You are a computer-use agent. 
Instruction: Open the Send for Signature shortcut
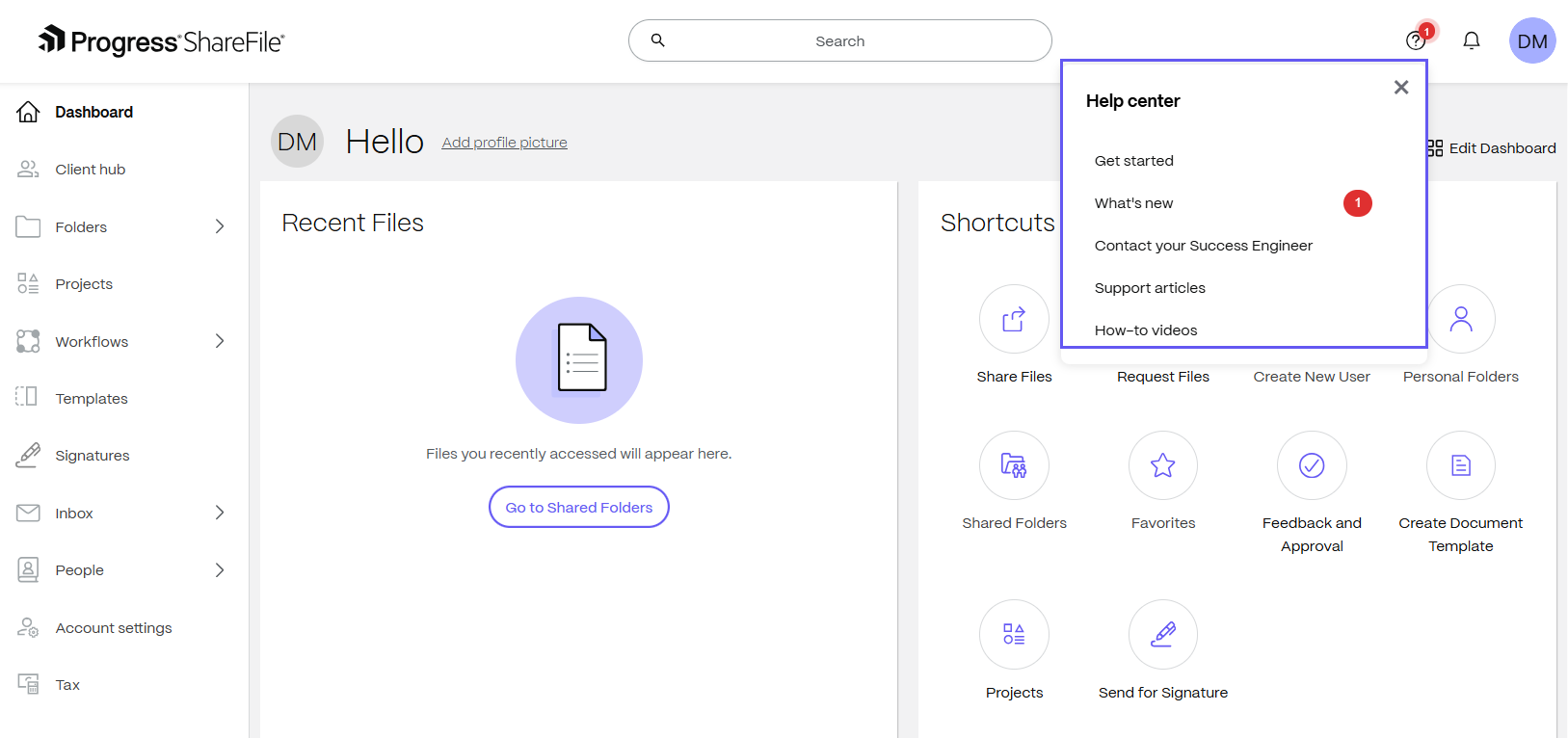click(1162, 634)
